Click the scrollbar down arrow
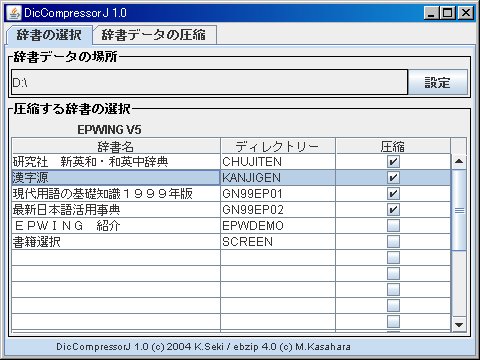480x360 pixels. click(459, 324)
